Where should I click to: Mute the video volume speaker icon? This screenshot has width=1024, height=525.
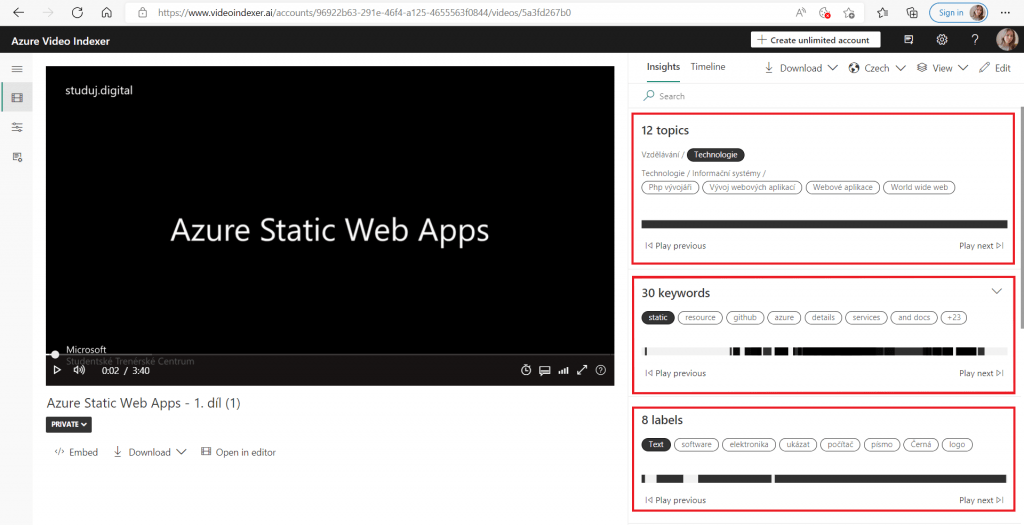tap(80, 370)
